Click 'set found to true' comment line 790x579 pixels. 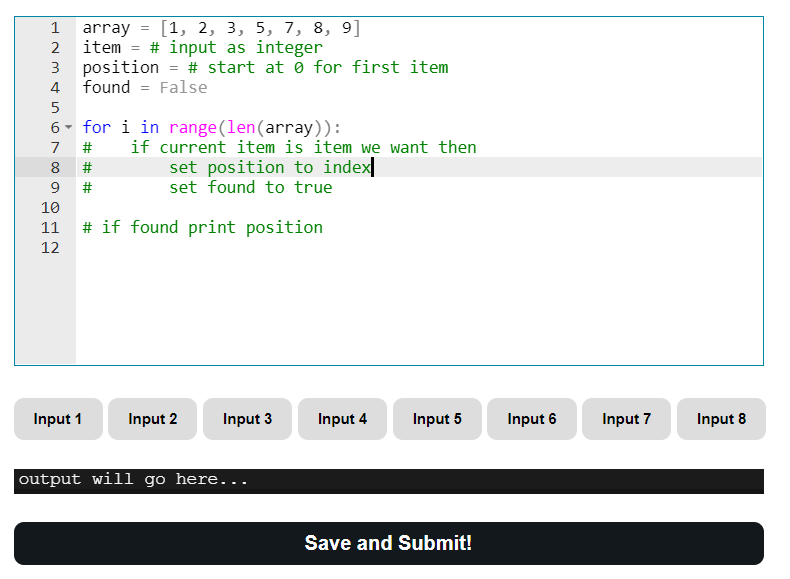[x=250, y=187]
